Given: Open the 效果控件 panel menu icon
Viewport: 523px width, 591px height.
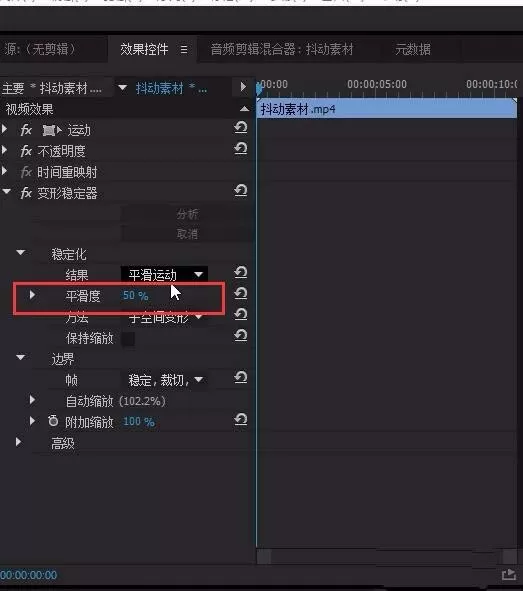Looking at the screenshot, I should 184,49.
